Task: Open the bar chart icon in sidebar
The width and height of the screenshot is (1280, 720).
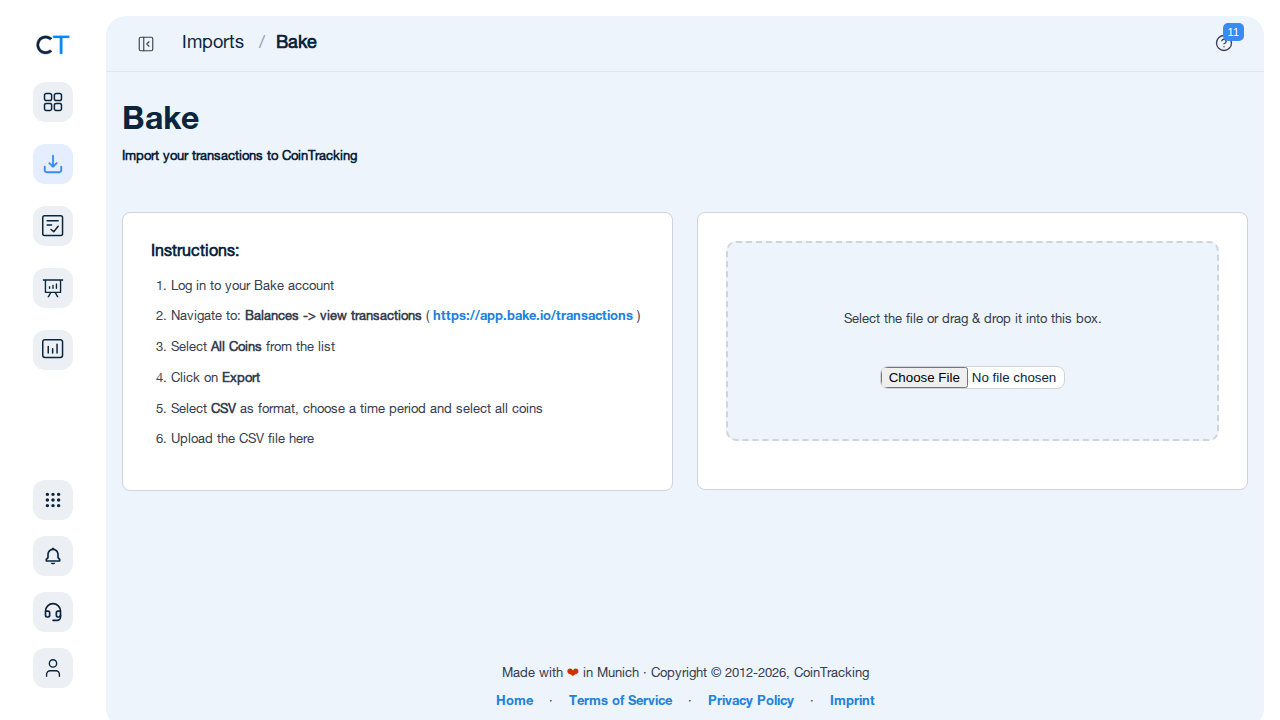Action: coord(53,350)
